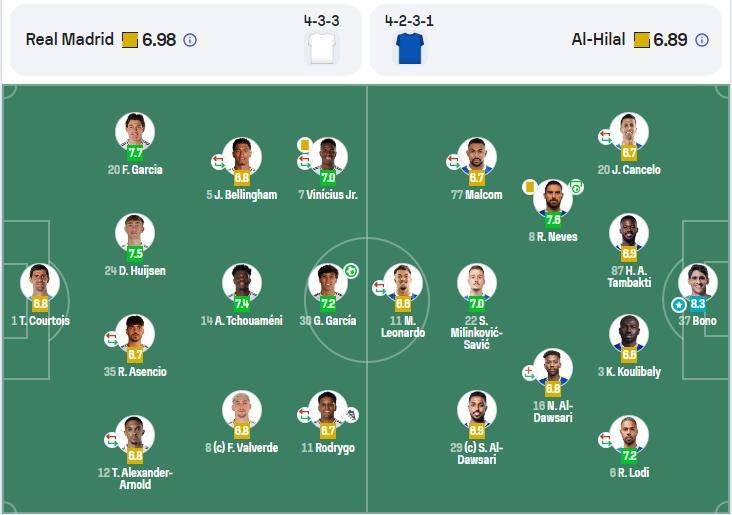The width and height of the screenshot is (732, 515).
Task: Open S. Milinković-Savić player photo
Action: coord(477,282)
